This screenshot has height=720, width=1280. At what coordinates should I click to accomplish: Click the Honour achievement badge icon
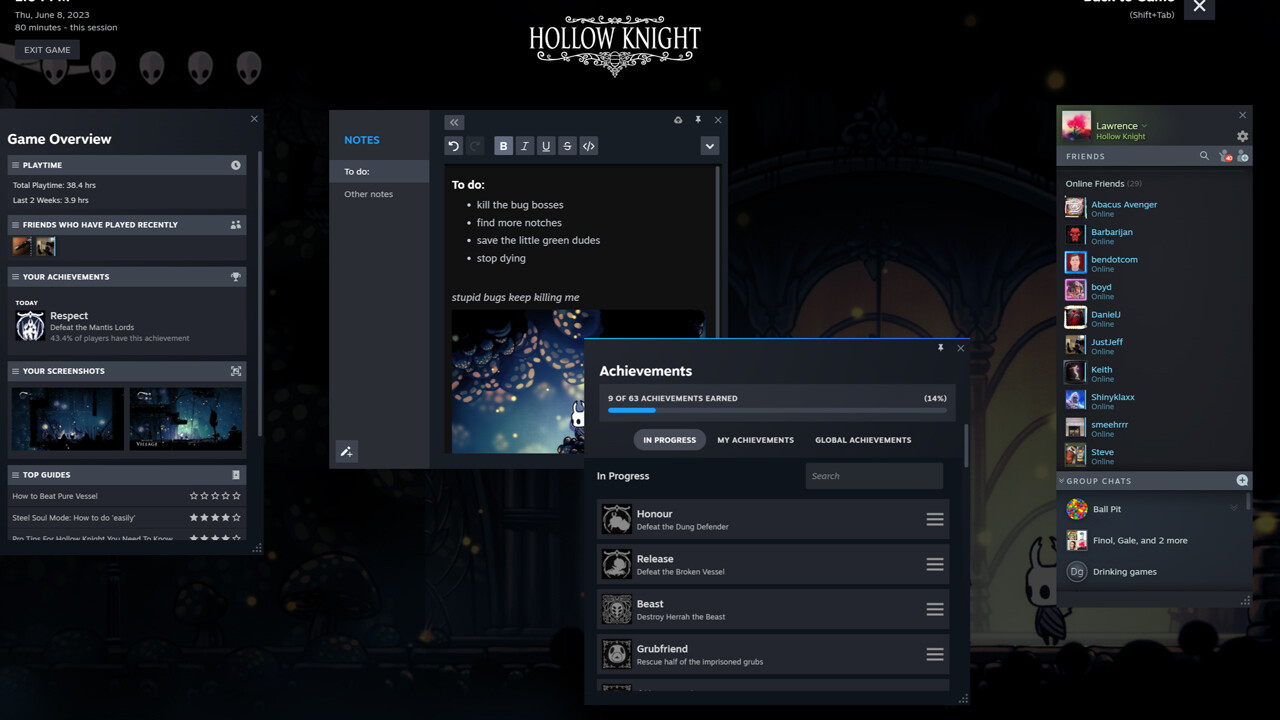point(617,519)
